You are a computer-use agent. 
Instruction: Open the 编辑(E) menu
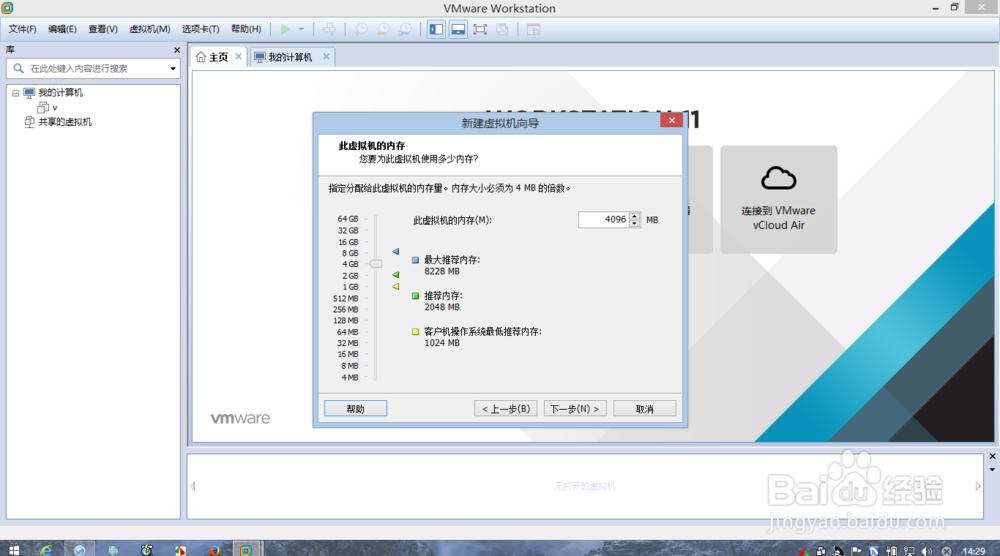coord(62,29)
